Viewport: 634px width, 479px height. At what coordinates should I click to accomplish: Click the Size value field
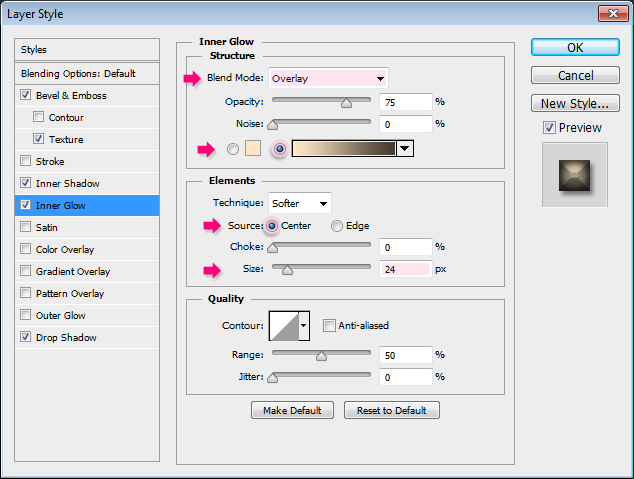pos(406,269)
